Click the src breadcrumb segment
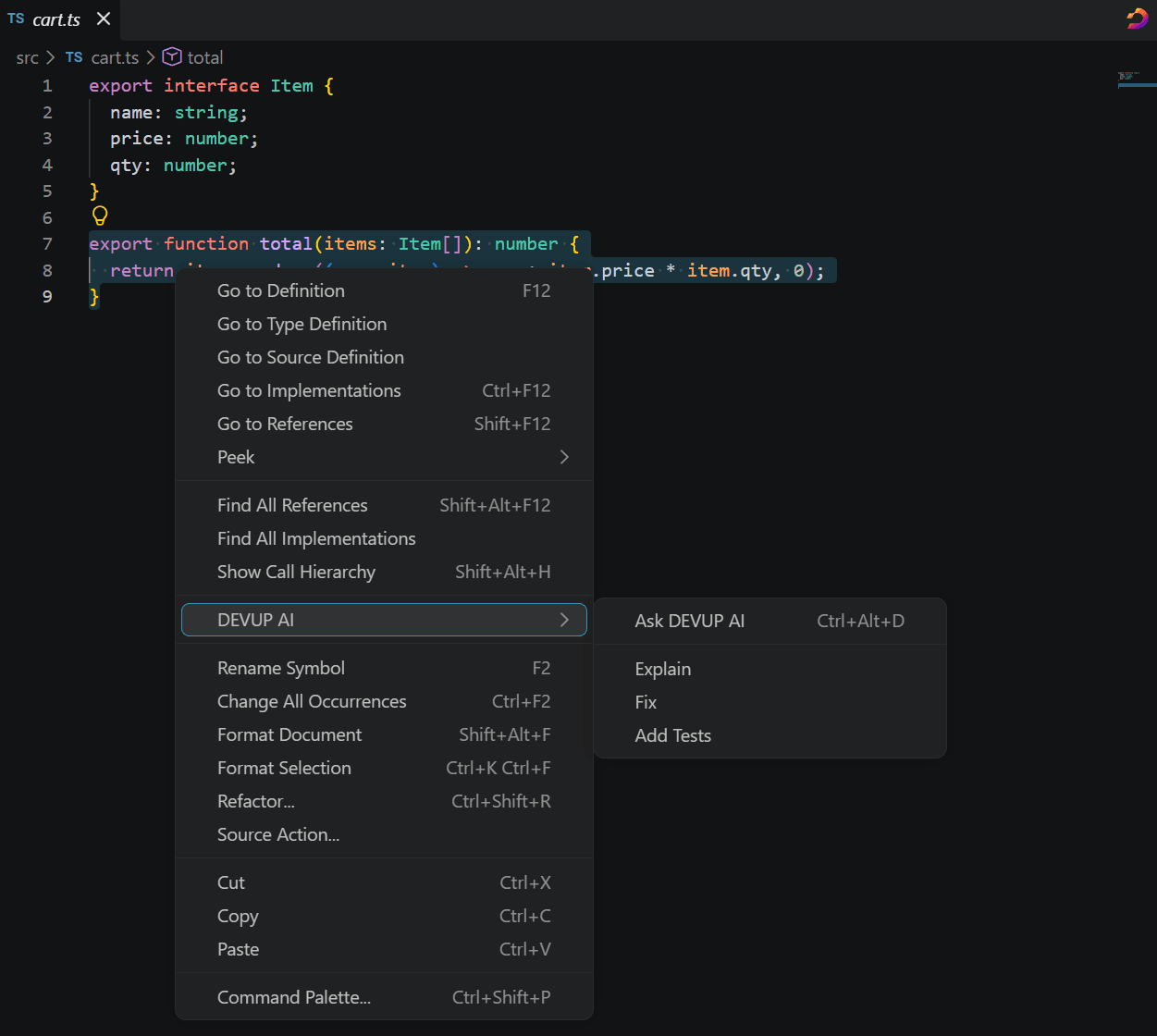Viewport: 1157px width, 1036px height. 28,57
